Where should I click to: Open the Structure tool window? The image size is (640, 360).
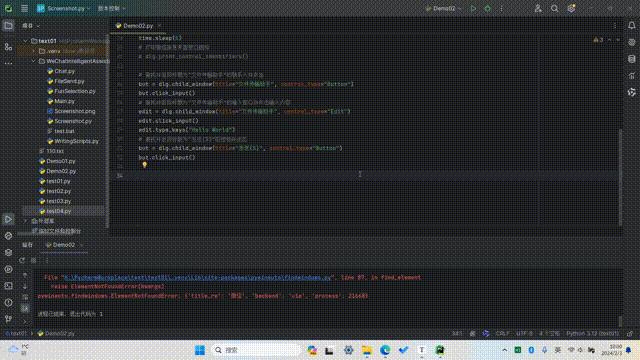(8, 47)
